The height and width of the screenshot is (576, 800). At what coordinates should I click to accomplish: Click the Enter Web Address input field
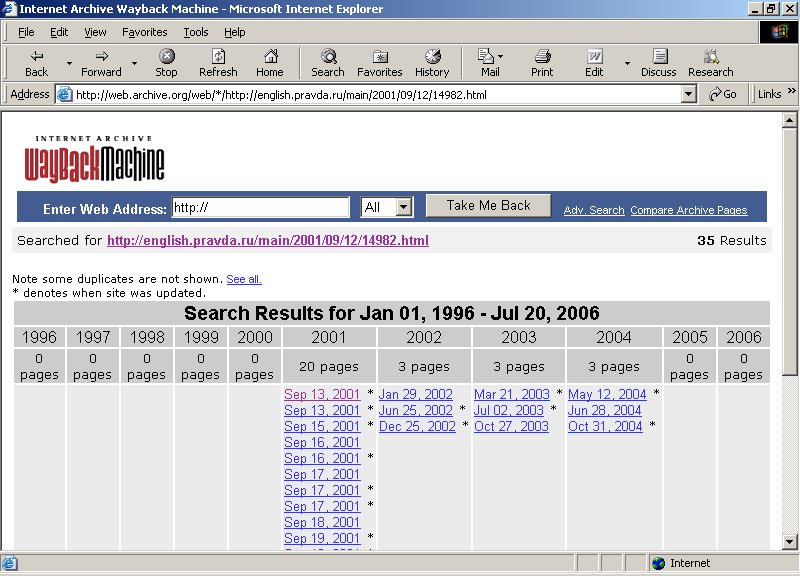pyautogui.click(x=260, y=208)
